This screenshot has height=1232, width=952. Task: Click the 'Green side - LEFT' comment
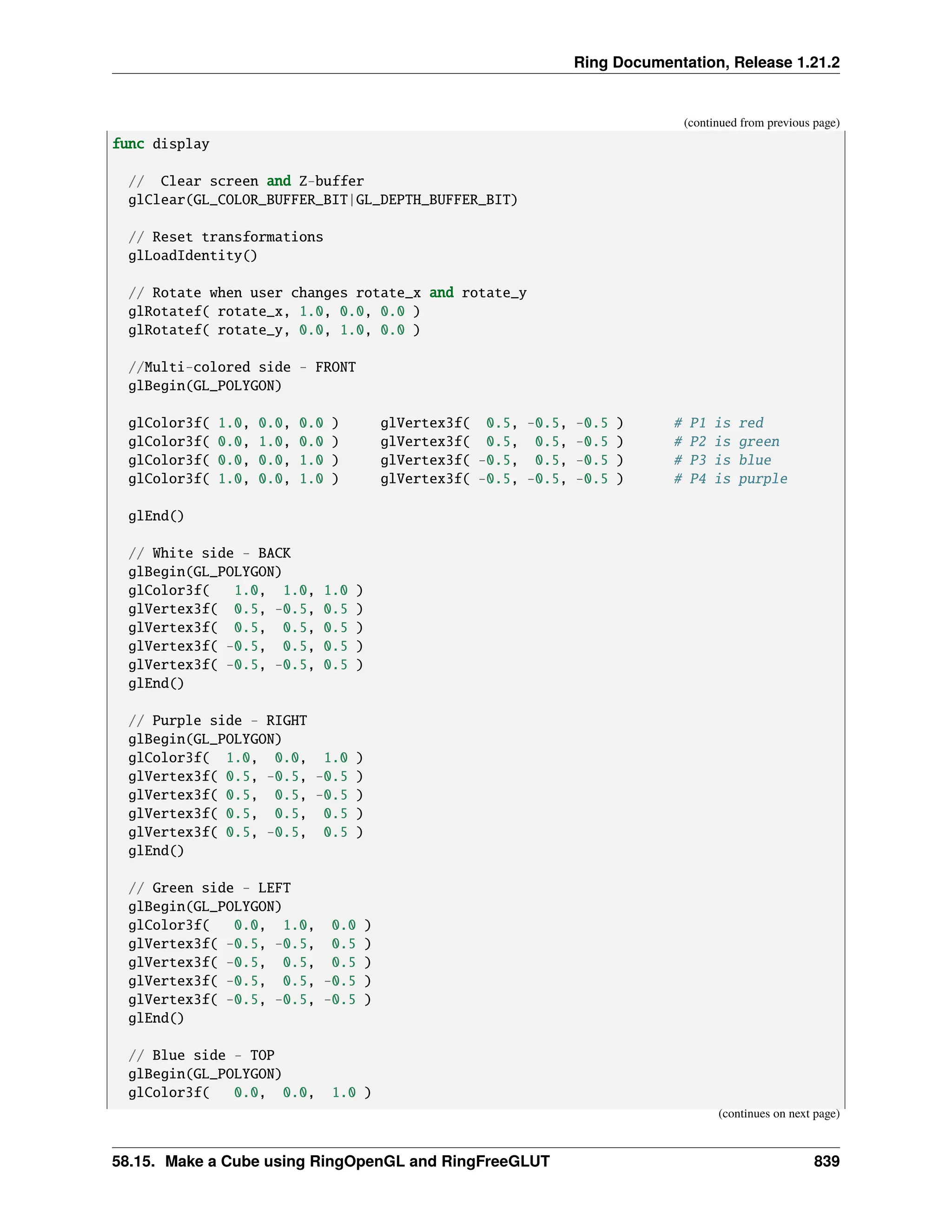(209, 888)
